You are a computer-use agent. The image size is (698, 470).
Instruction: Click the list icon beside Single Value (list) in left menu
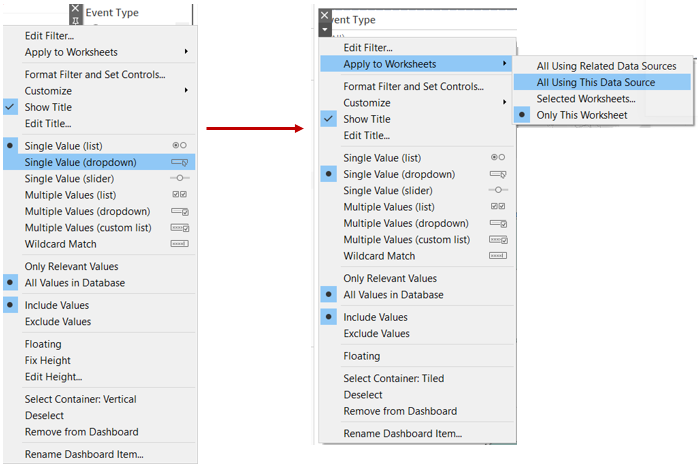point(180,146)
